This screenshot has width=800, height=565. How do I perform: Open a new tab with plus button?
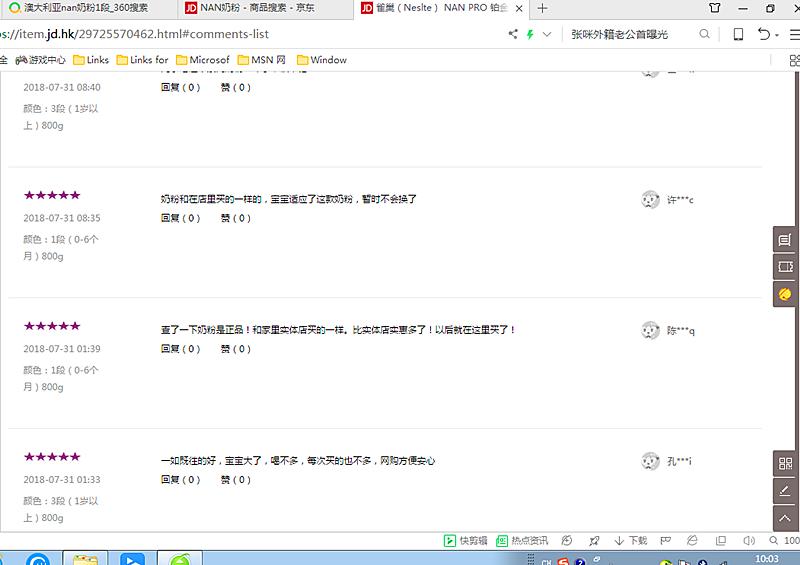[x=543, y=8]
